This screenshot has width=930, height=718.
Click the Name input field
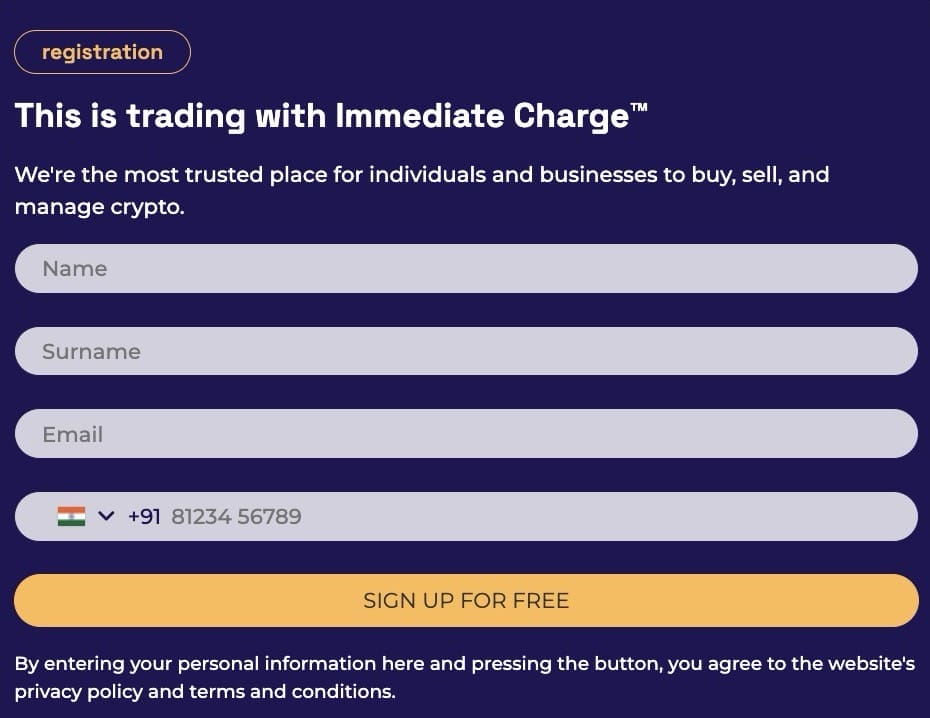tap(466, 268)
